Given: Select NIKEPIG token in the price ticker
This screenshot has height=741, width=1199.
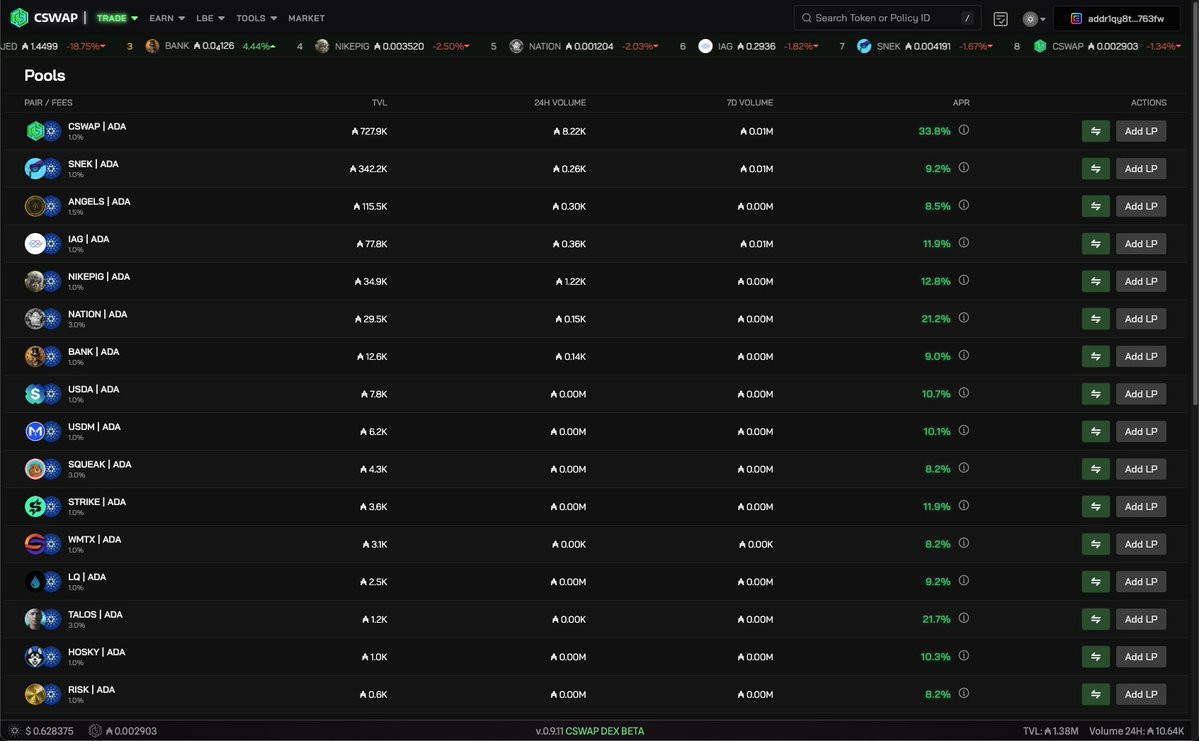Looking at the screenshot, I should [392, 46].
